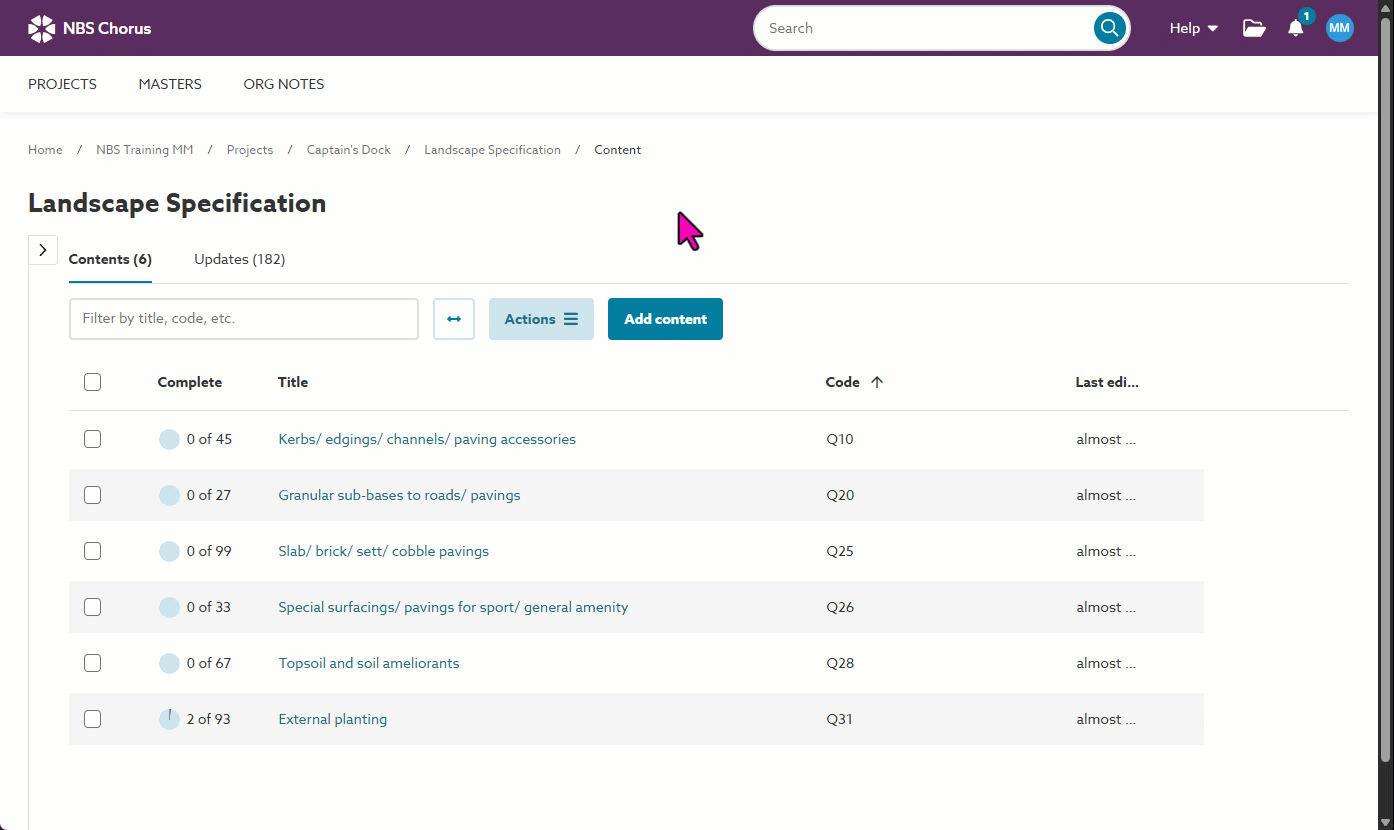Image resolution: width=1394 pixels, height=830 pixels.
Task: Open the Actions menu
Action: pos(541,319)
